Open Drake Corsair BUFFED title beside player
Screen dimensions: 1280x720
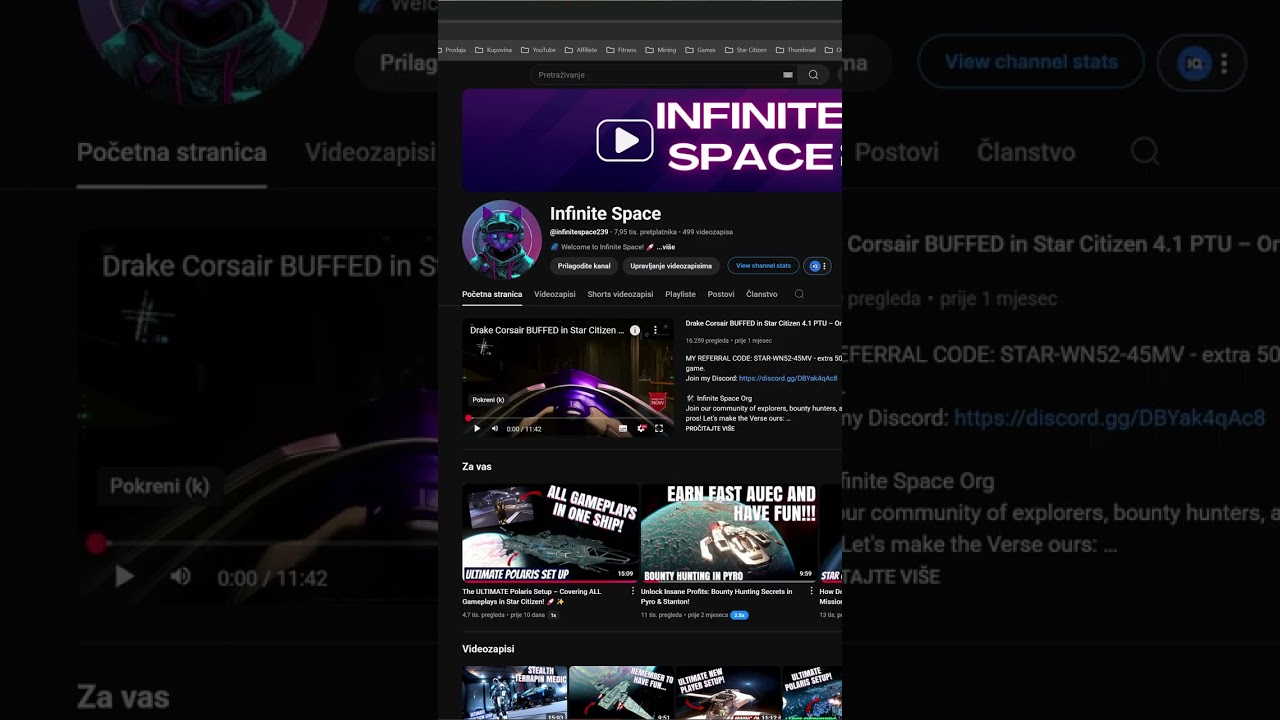(x=764, y=323)
